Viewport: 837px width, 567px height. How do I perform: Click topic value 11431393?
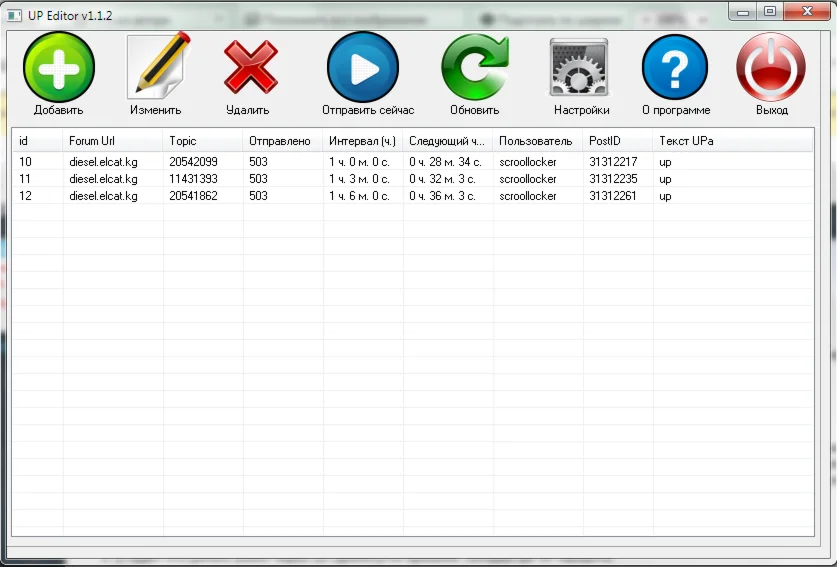click(193, 179)
